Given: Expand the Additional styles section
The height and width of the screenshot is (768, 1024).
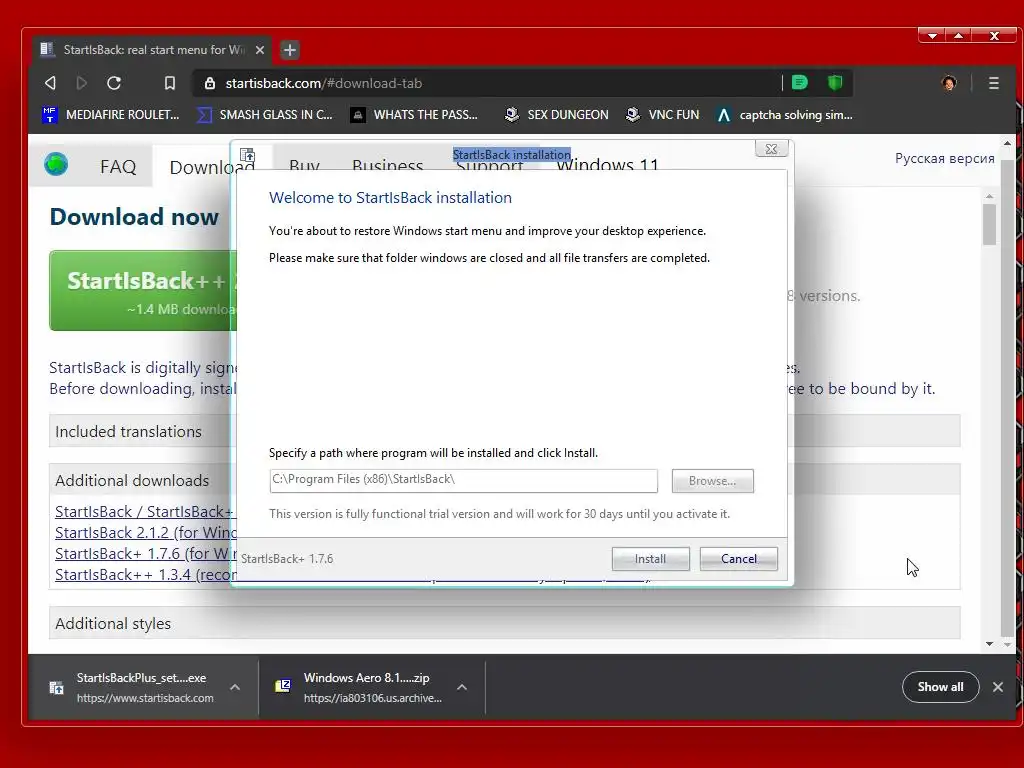Looking at the screenshot, I should coord(505,623).
